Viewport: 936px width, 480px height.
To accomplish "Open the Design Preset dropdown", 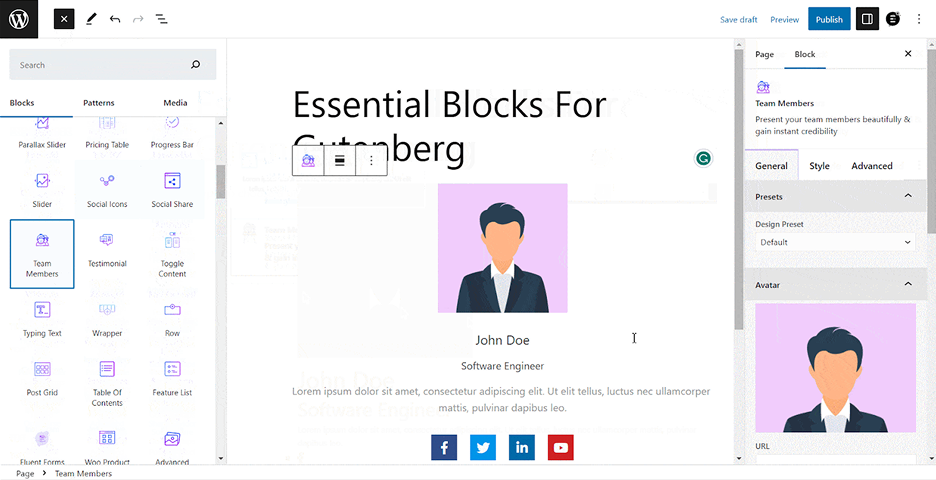I will click(835, 242).
